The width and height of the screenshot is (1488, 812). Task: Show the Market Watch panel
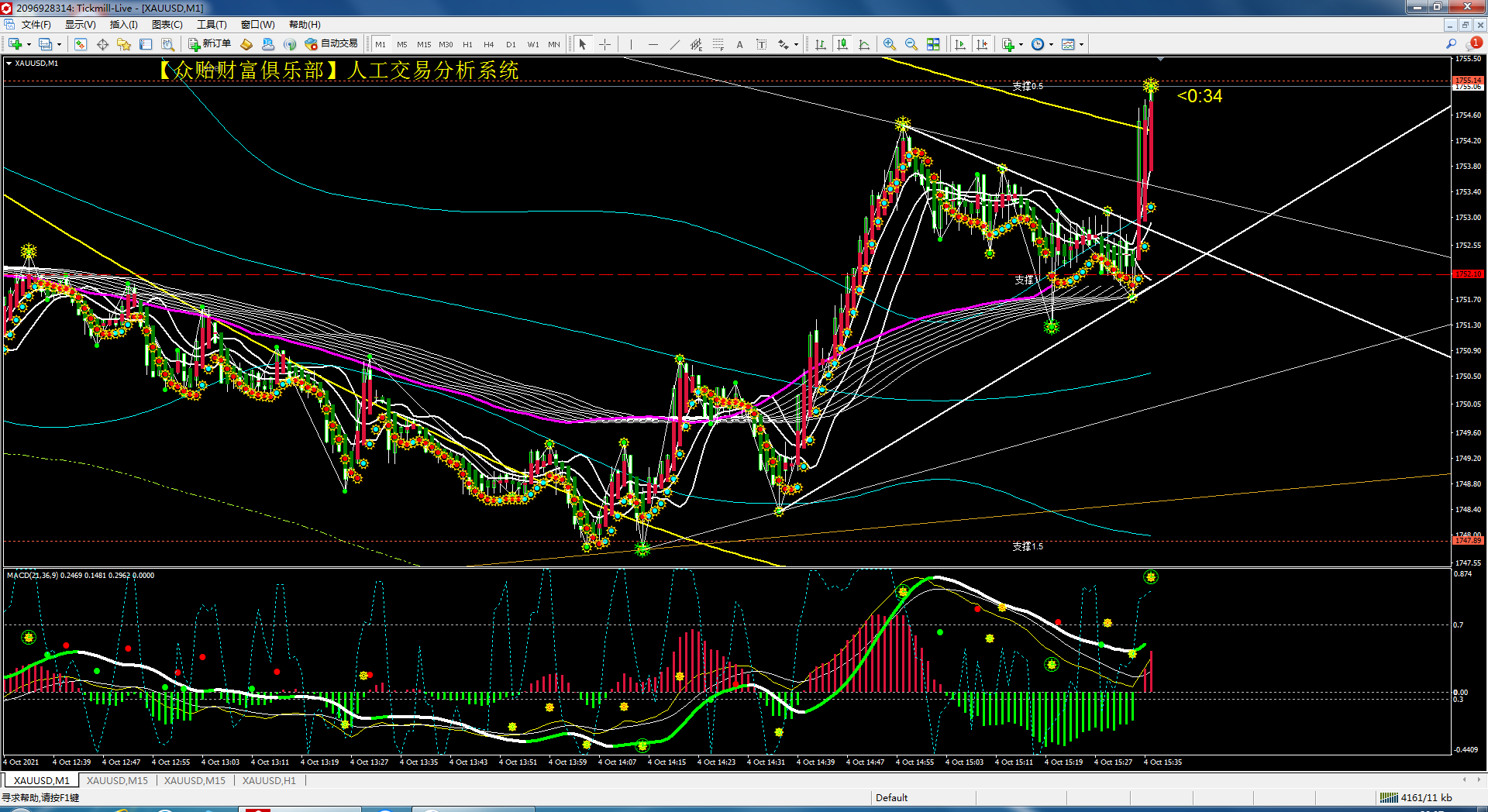(81, 44)
